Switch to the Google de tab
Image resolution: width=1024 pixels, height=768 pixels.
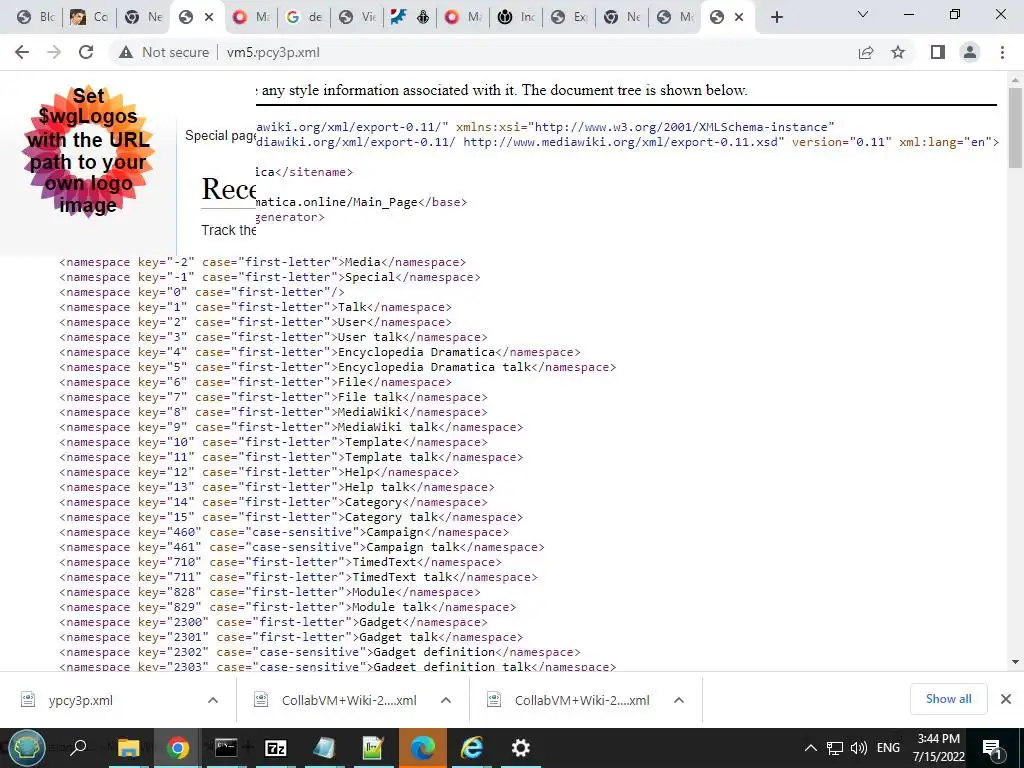[304, 17]
